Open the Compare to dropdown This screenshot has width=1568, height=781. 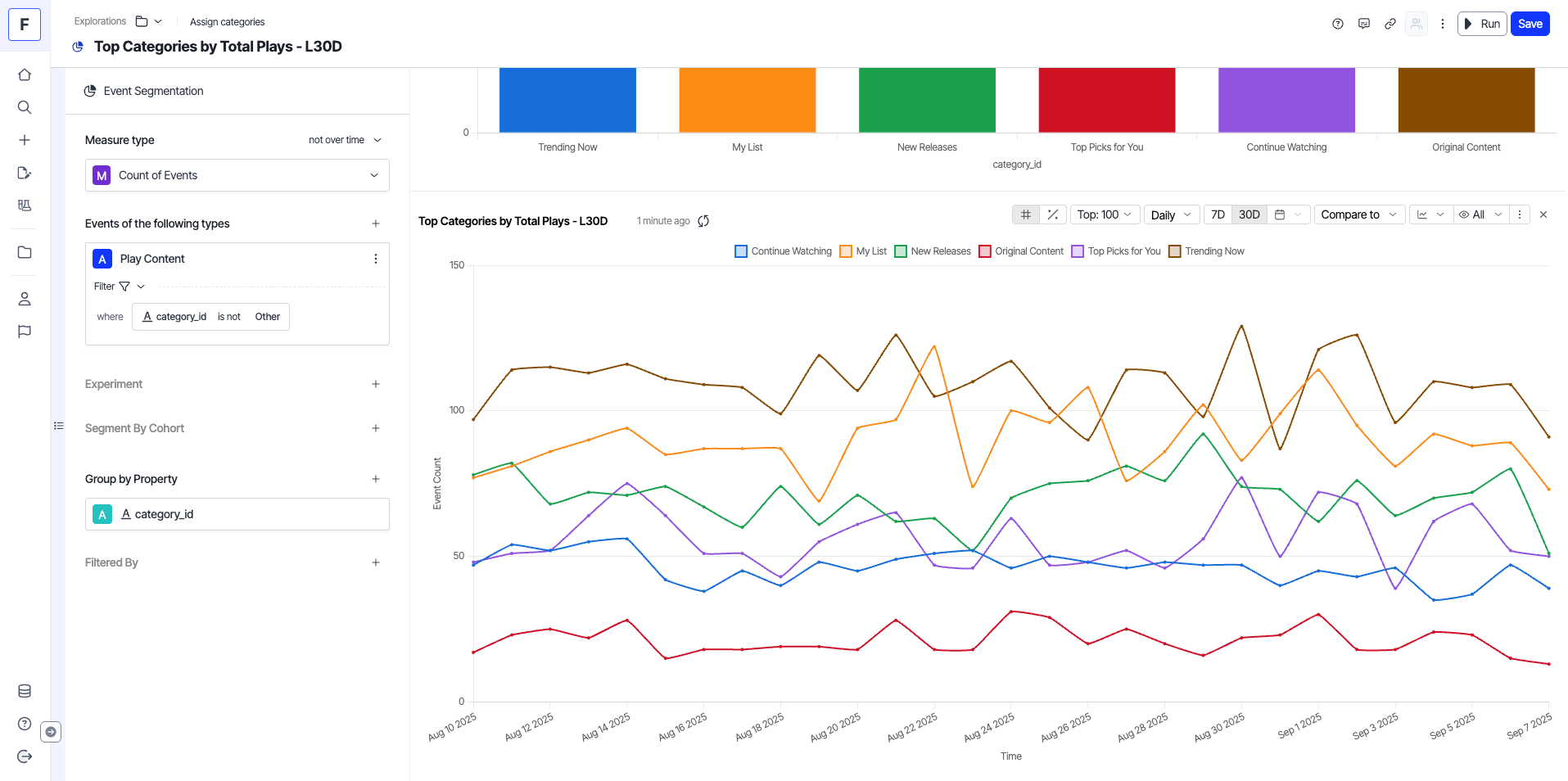pos(1359,214)
